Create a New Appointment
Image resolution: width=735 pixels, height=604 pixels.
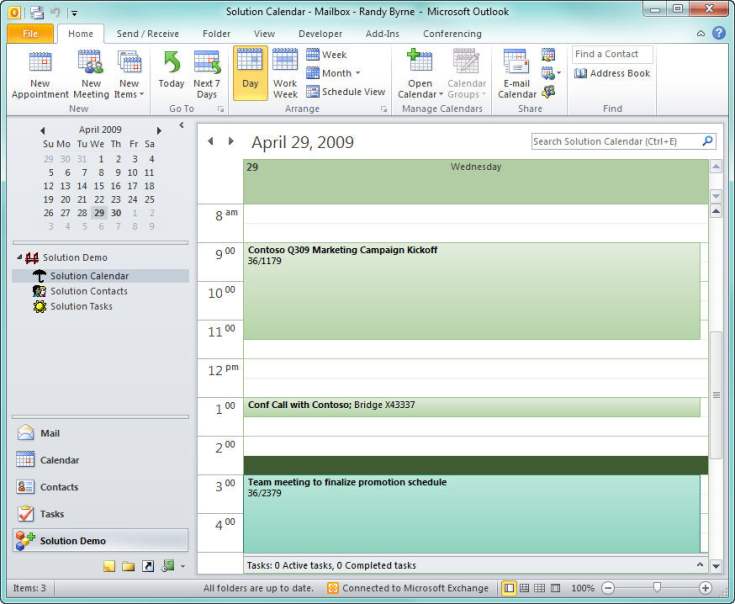[40, 75]
